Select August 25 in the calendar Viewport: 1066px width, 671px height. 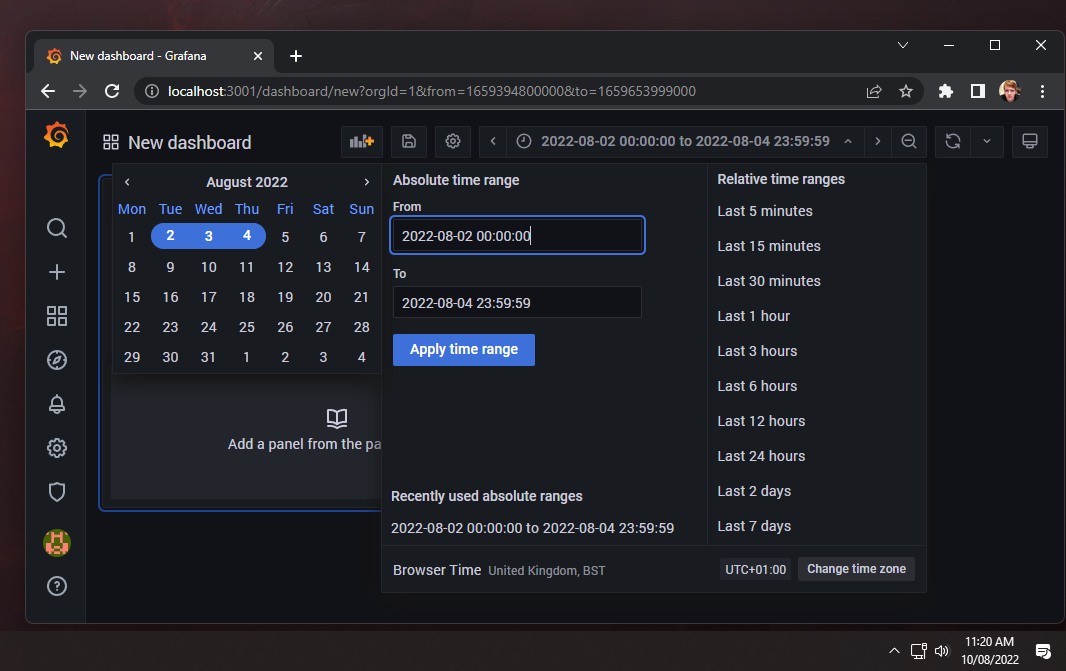(x=246, y=327)
